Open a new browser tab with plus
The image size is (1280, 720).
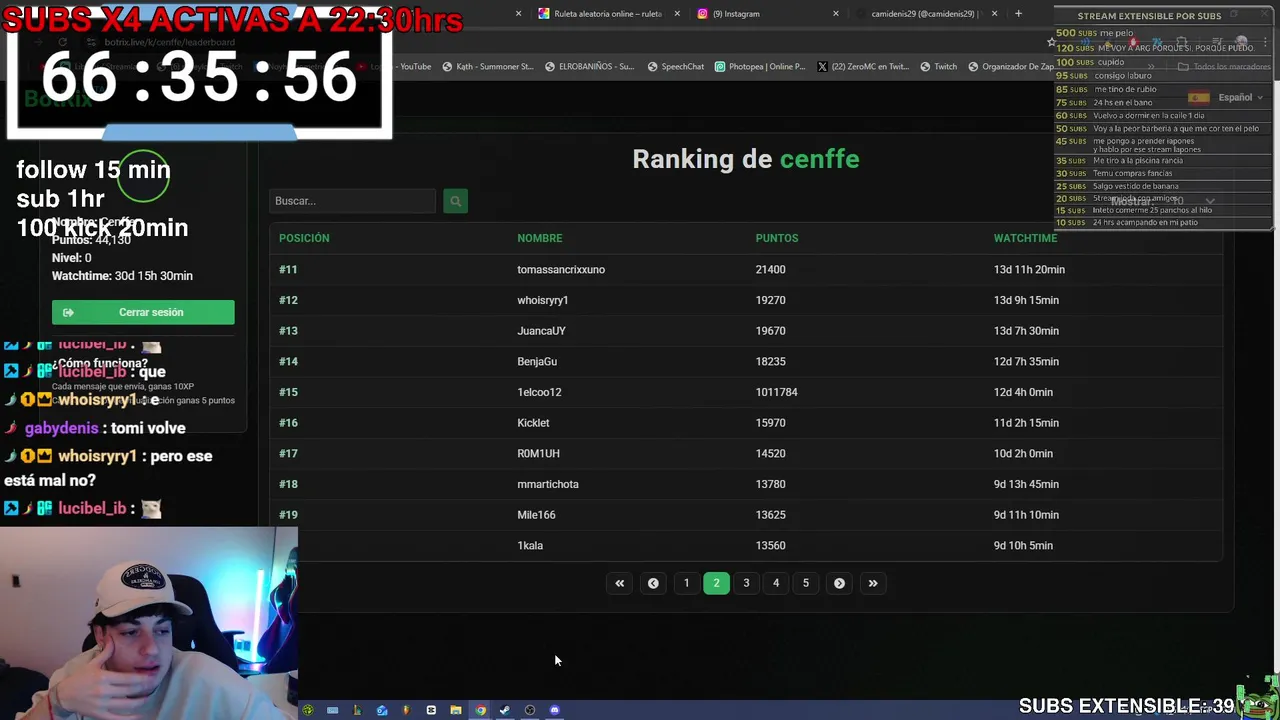pyautogui.click(x=1018, y=14)
